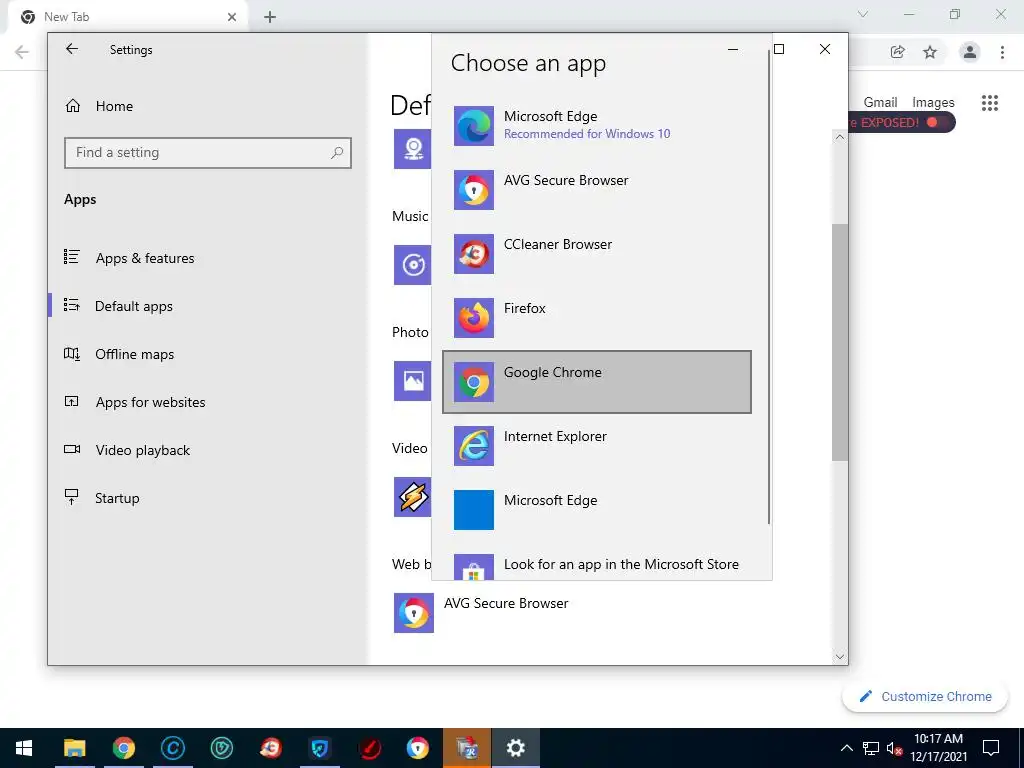Screen dimensions: 1024x768
Task: Open the notification center icon
Action: pos(991,748)
